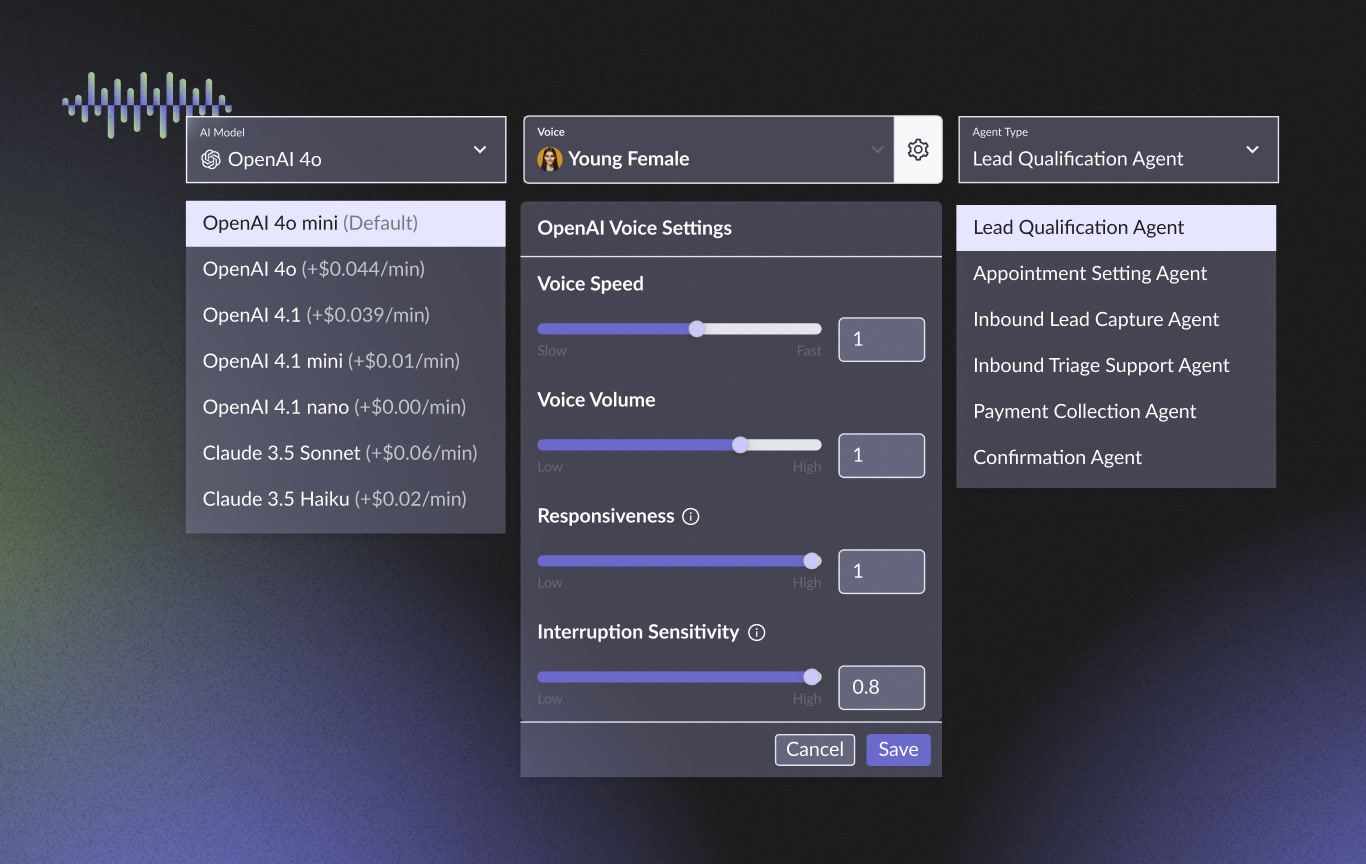Select OpenAI 4.1 nano option
This screenshot has height=864, width=1366.
click(x=346, y=408)
